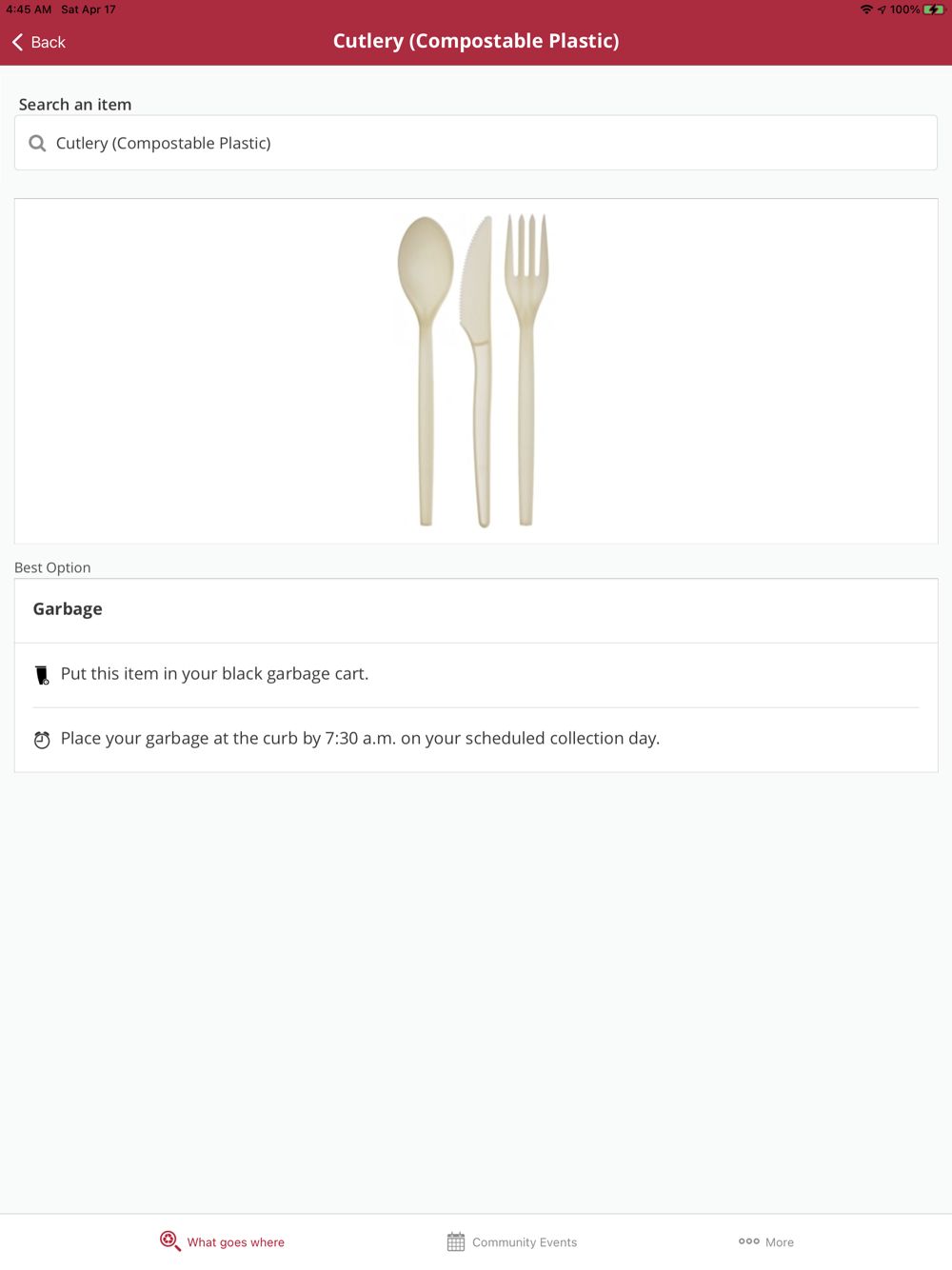Screen dimensions: 952x1270
Task: Click the Community Events calendar icon
Action: tap(456, 1241)
